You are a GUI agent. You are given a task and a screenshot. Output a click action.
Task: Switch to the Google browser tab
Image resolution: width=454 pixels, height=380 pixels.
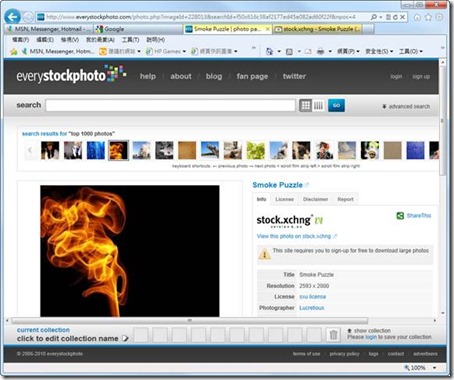coord(138,29)
